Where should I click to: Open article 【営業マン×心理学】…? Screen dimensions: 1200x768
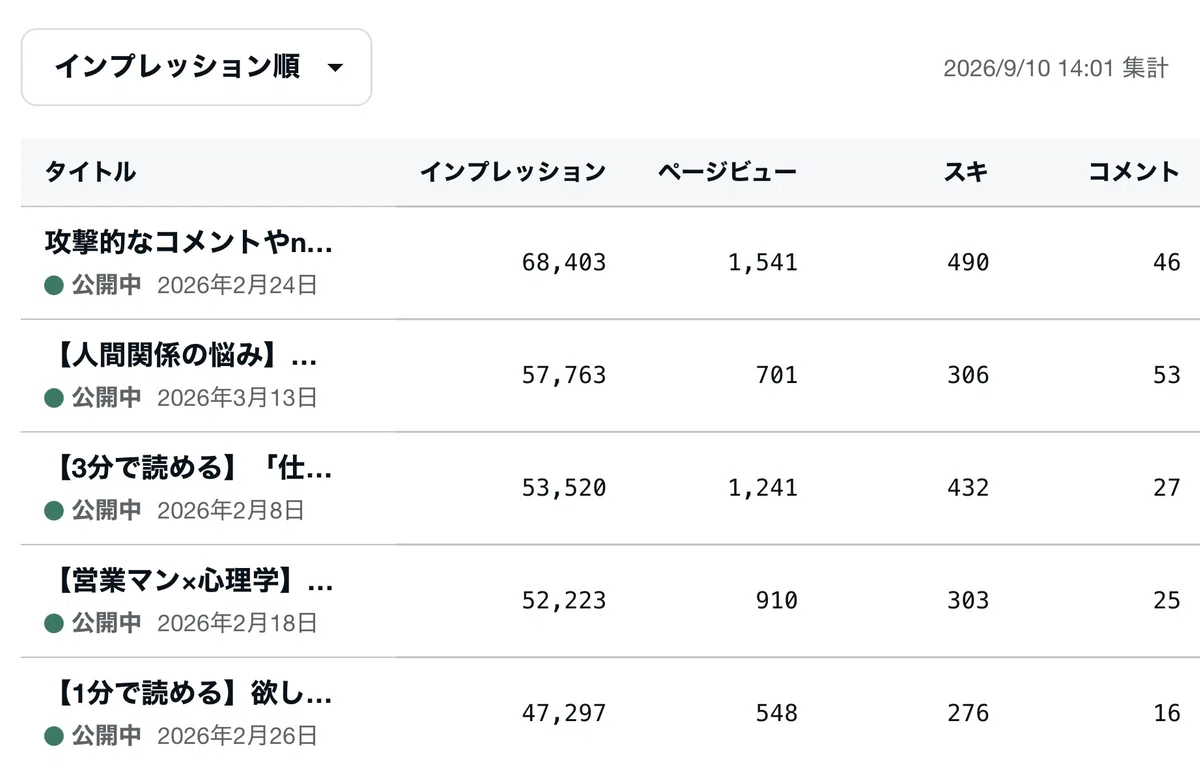pyautogui.click(x=189, y=581)
